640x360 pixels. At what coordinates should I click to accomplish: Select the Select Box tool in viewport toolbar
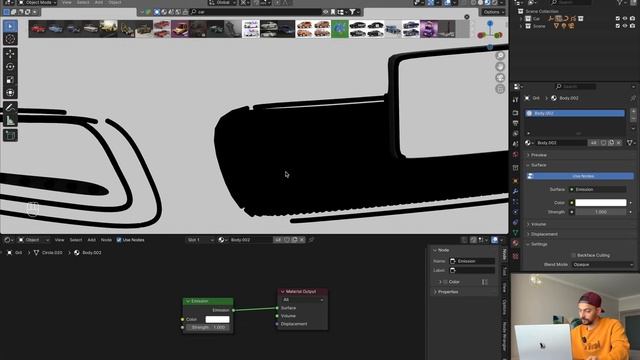tap(10, 27)
